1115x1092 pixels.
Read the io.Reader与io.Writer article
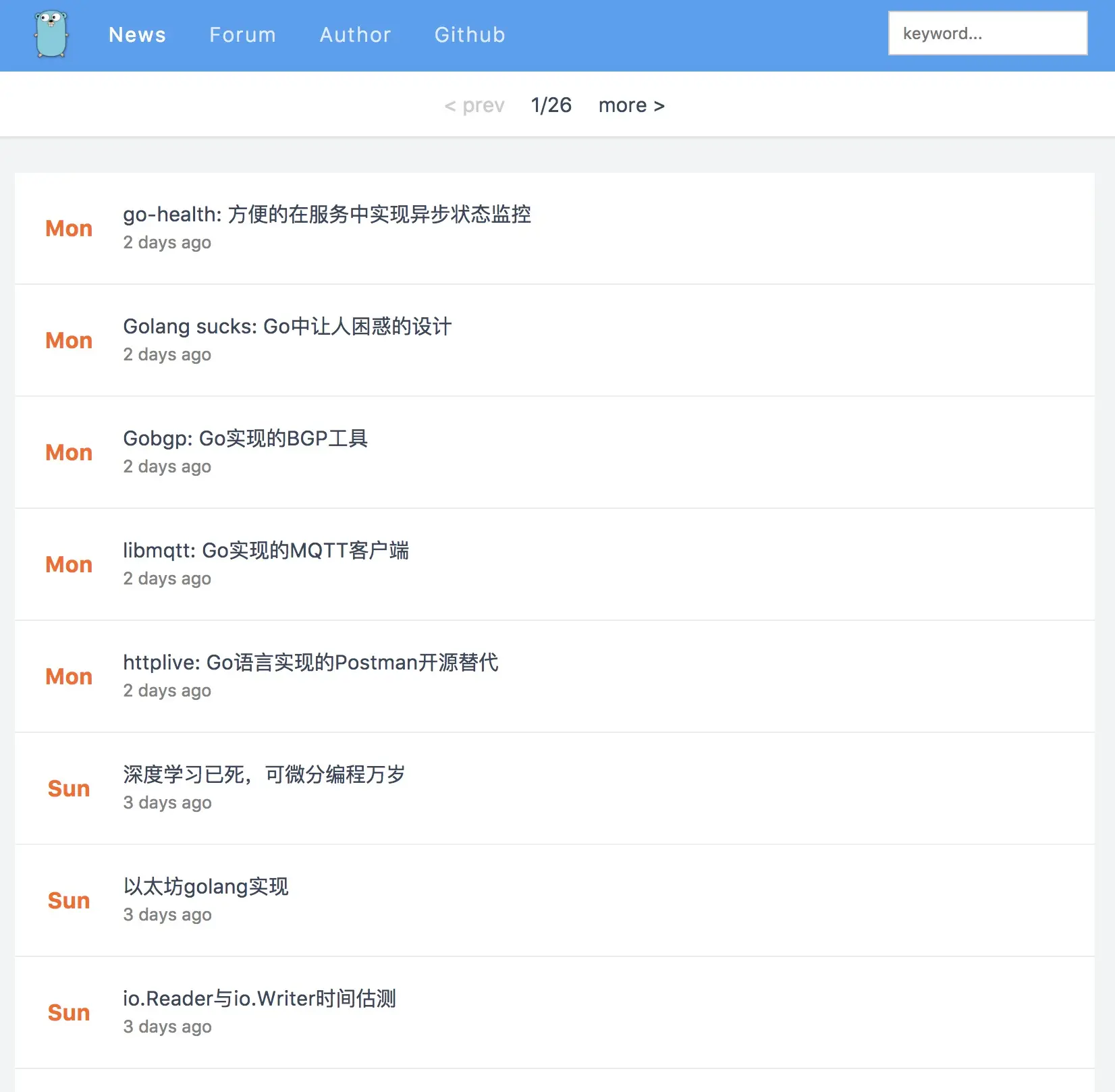tap(259, 998)
